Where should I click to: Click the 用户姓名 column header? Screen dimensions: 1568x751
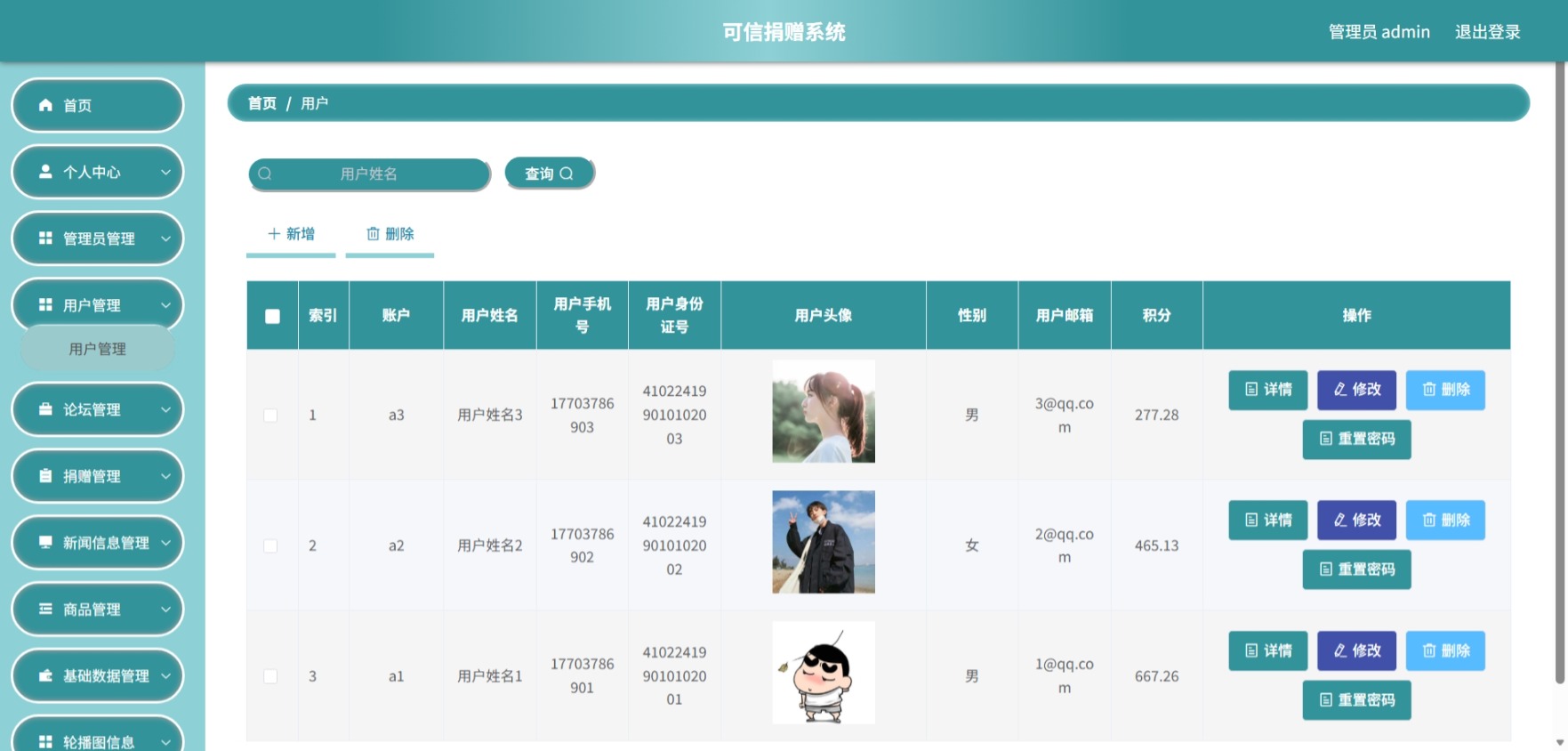(490, 316)
